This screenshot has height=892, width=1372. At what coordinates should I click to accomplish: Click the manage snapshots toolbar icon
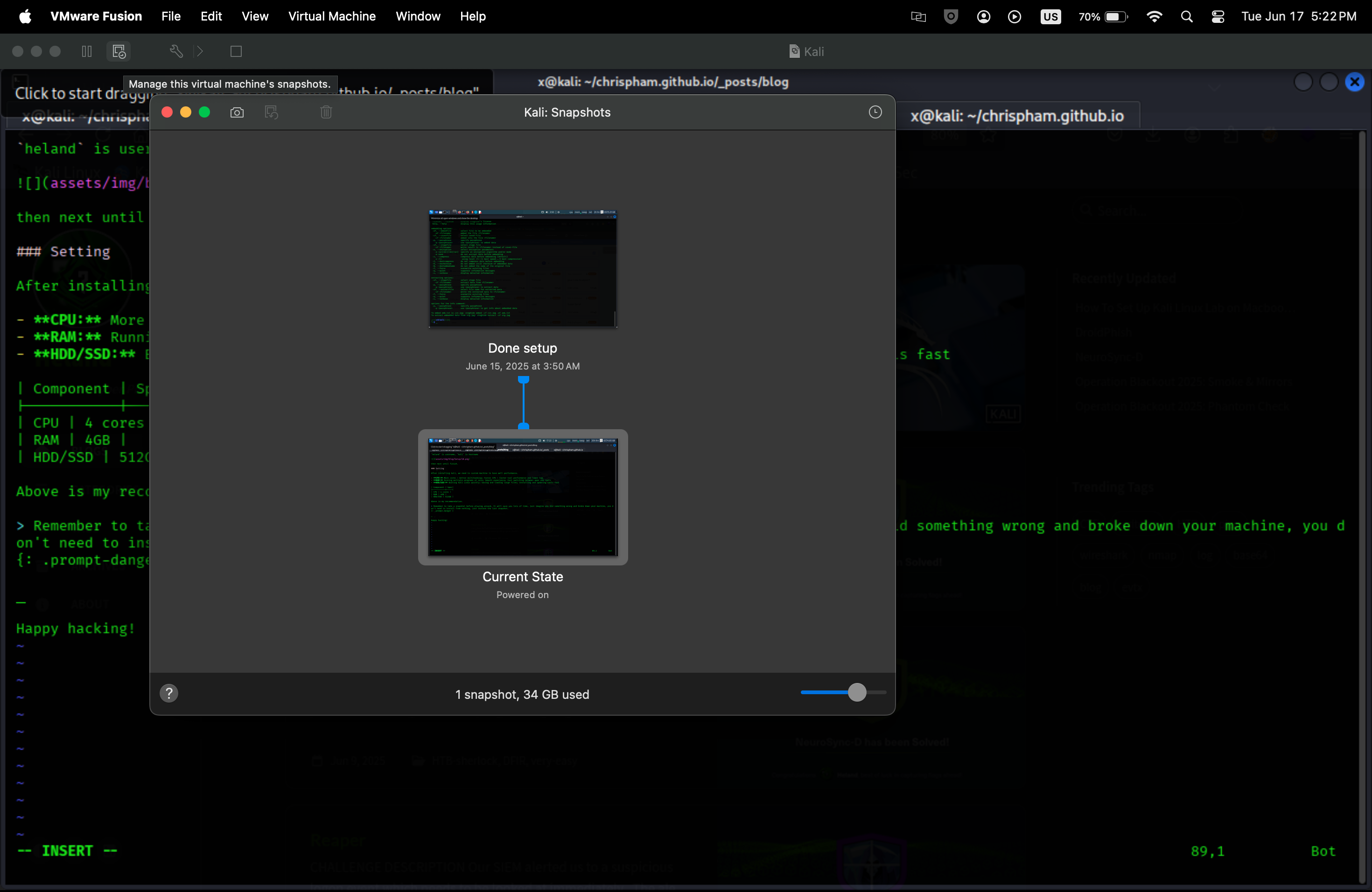119,51
